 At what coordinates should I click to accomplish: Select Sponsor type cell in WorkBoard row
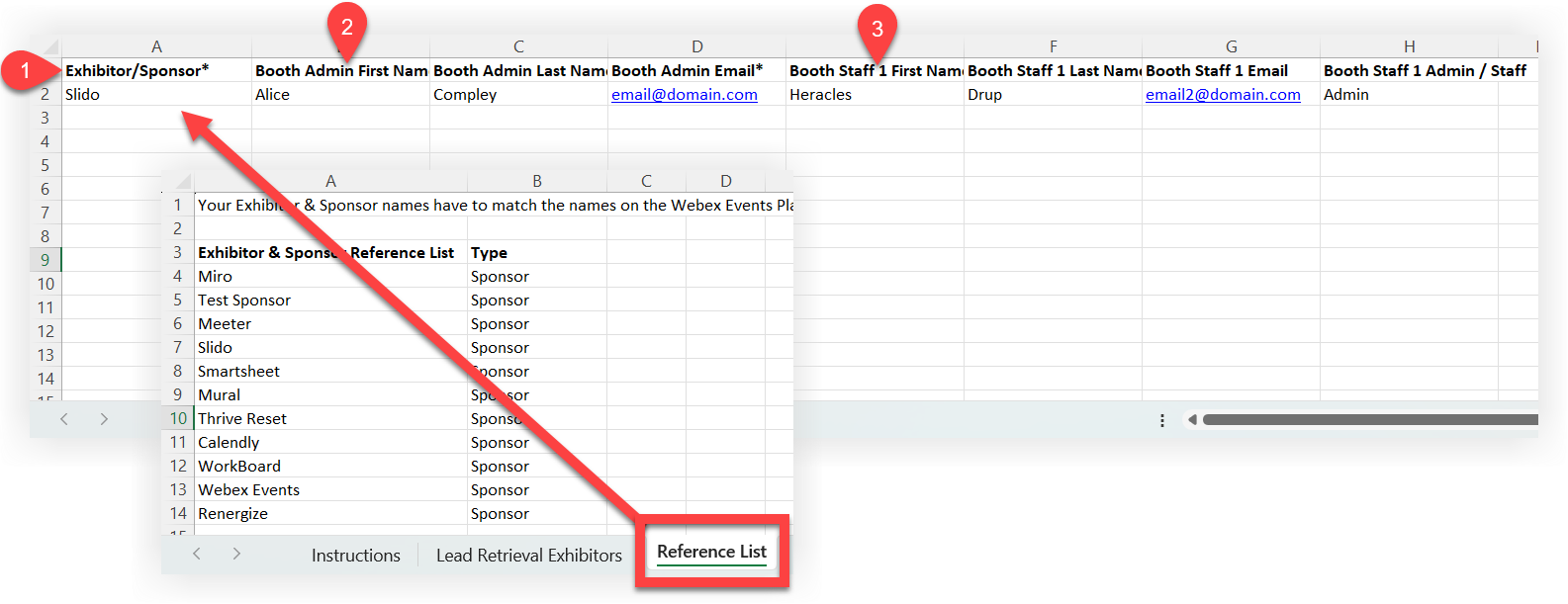click(537, 466)
